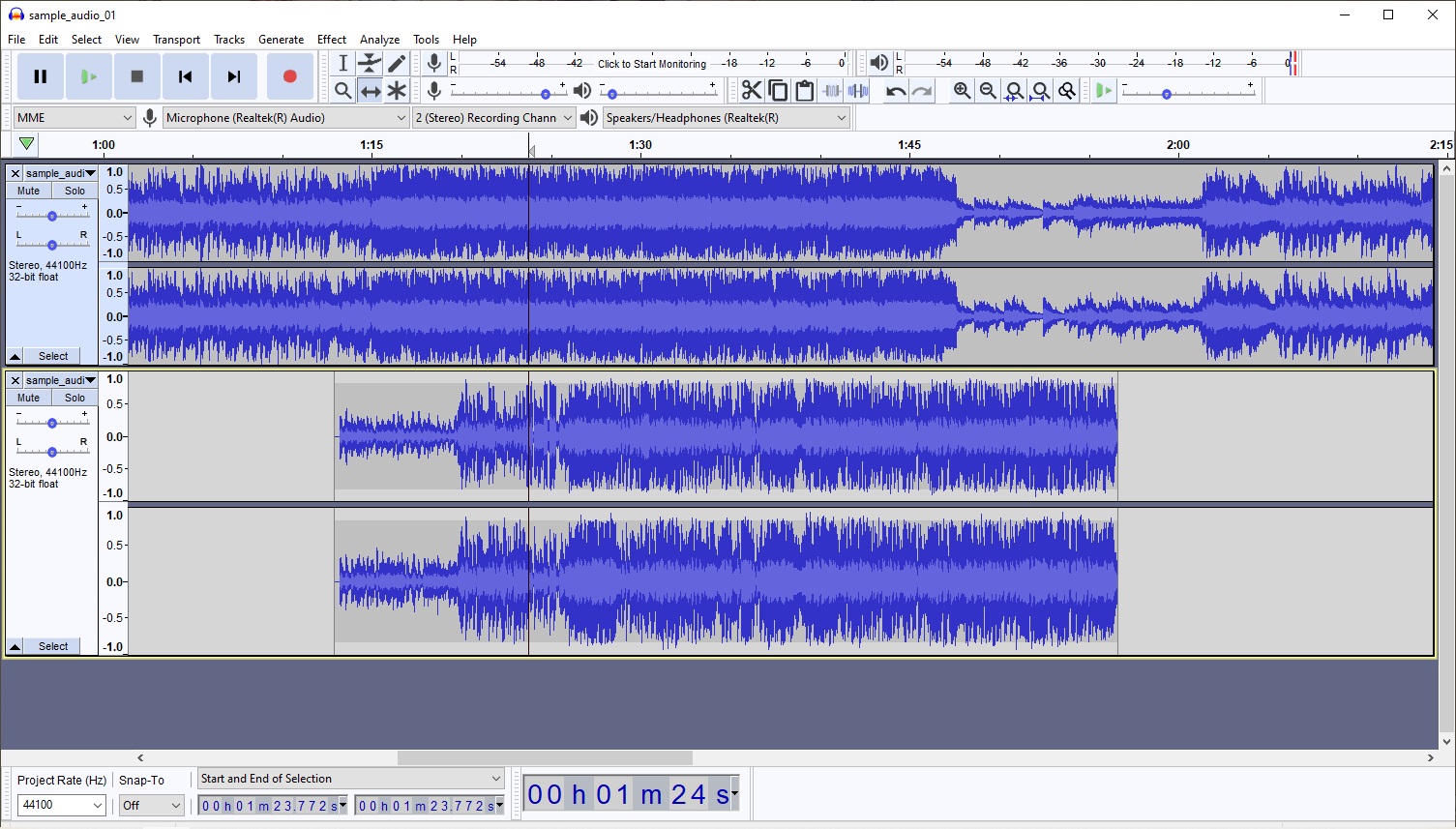Pause playback with the Pause button
Image resolution: width=1456 pixels, height=829 pixels.
[x=40, y=76]
